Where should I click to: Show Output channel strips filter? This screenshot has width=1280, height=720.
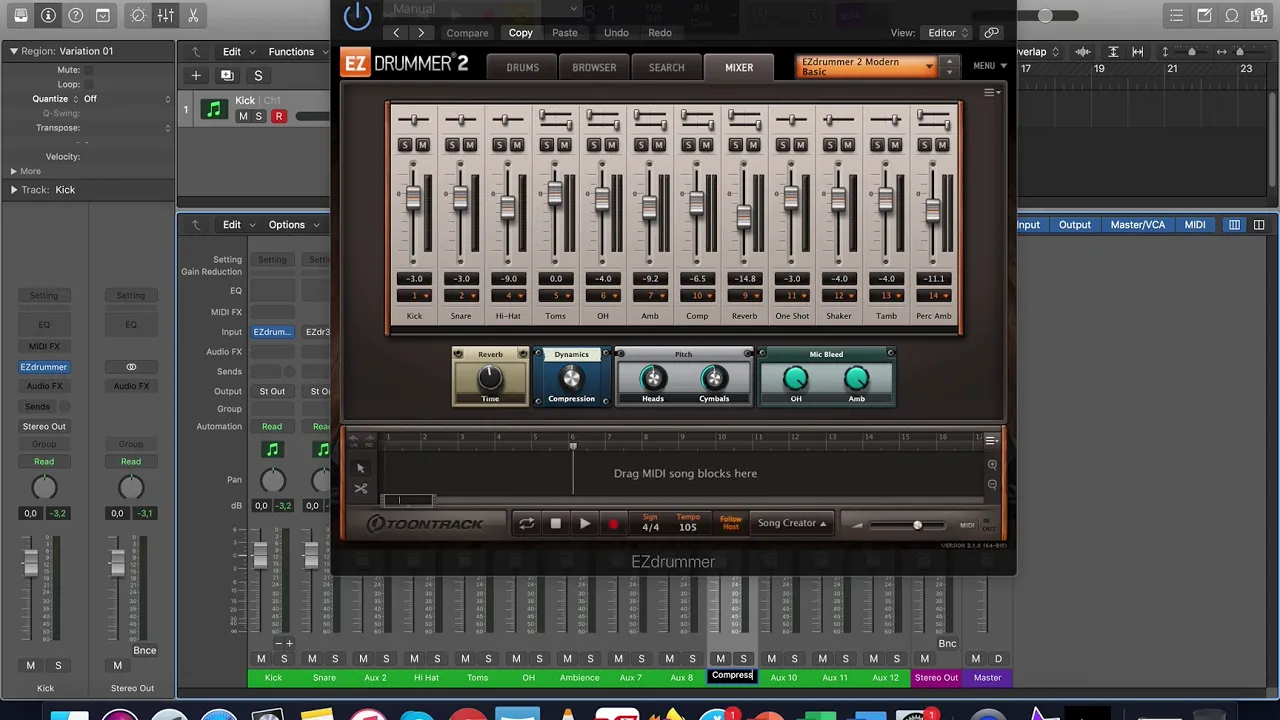1075,225
